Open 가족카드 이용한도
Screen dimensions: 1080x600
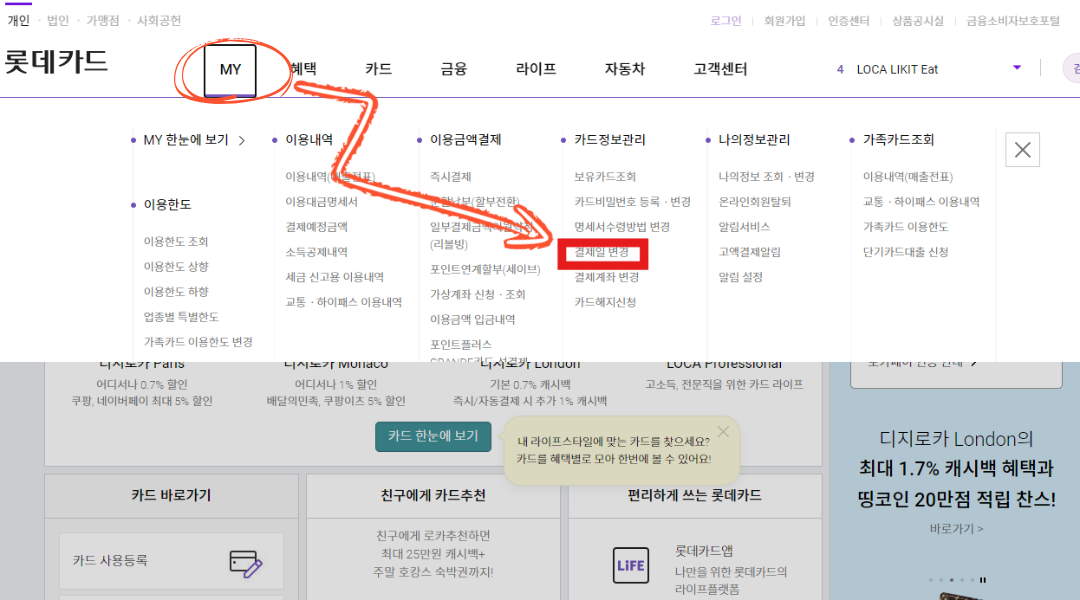click(906, 227)
